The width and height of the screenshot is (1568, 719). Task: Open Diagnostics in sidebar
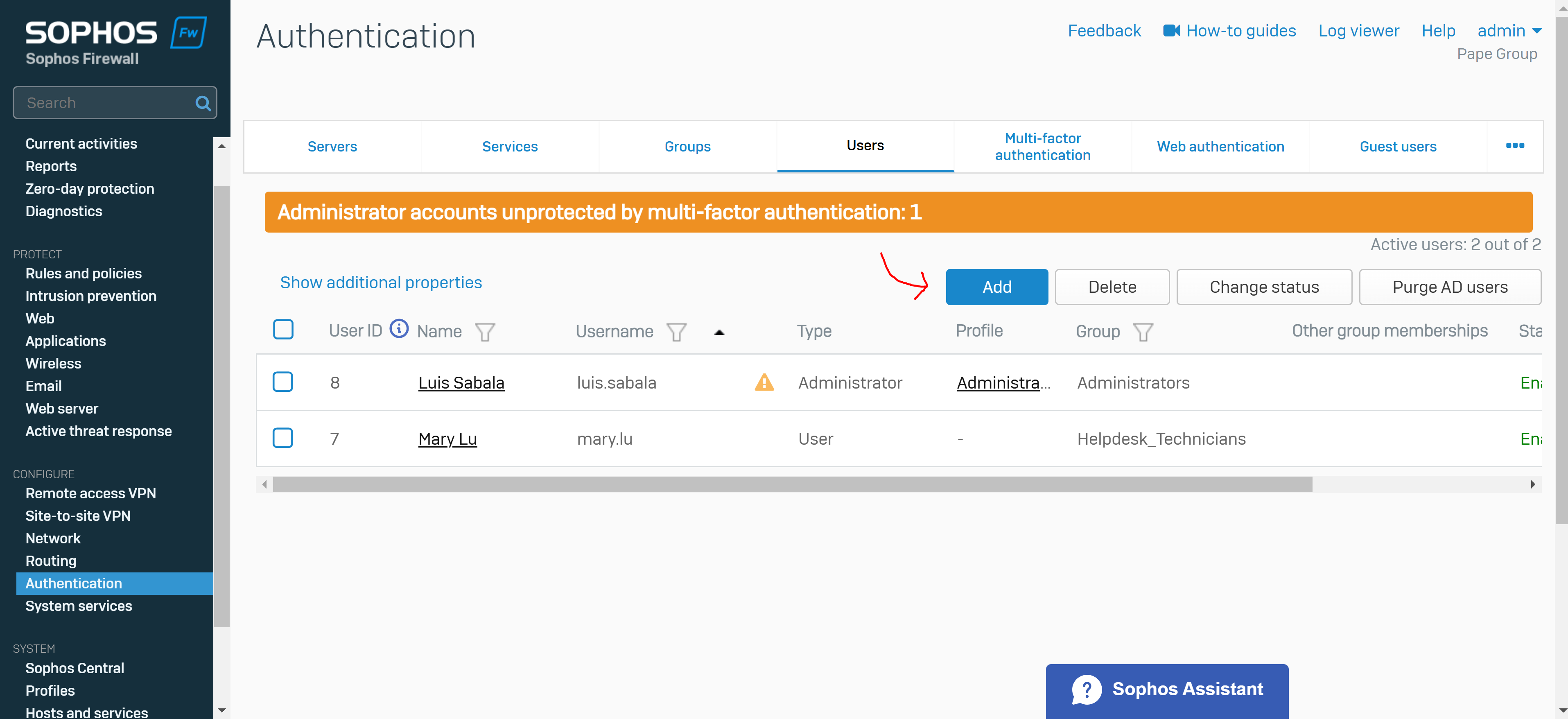tap(63, 211)
